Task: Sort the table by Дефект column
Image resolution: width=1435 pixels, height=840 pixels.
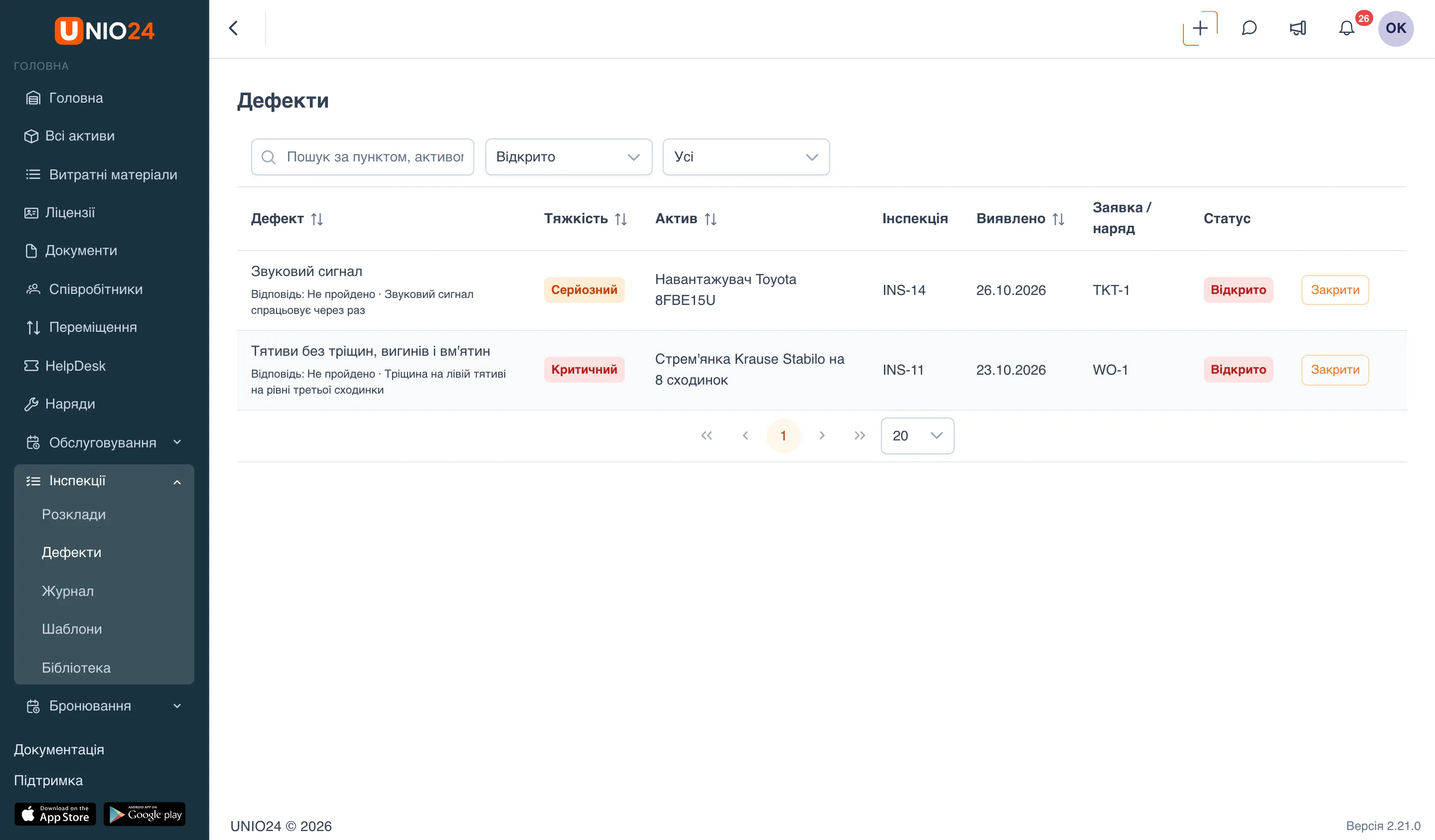Action: [x=317, y=219]
